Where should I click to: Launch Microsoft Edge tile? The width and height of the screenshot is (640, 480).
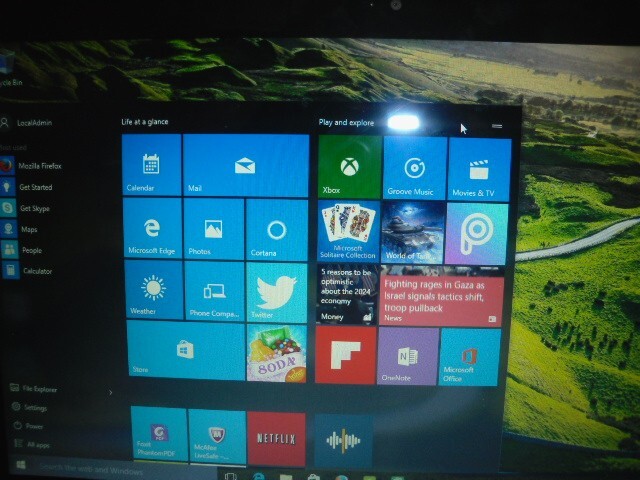click(x=152, y=228)
